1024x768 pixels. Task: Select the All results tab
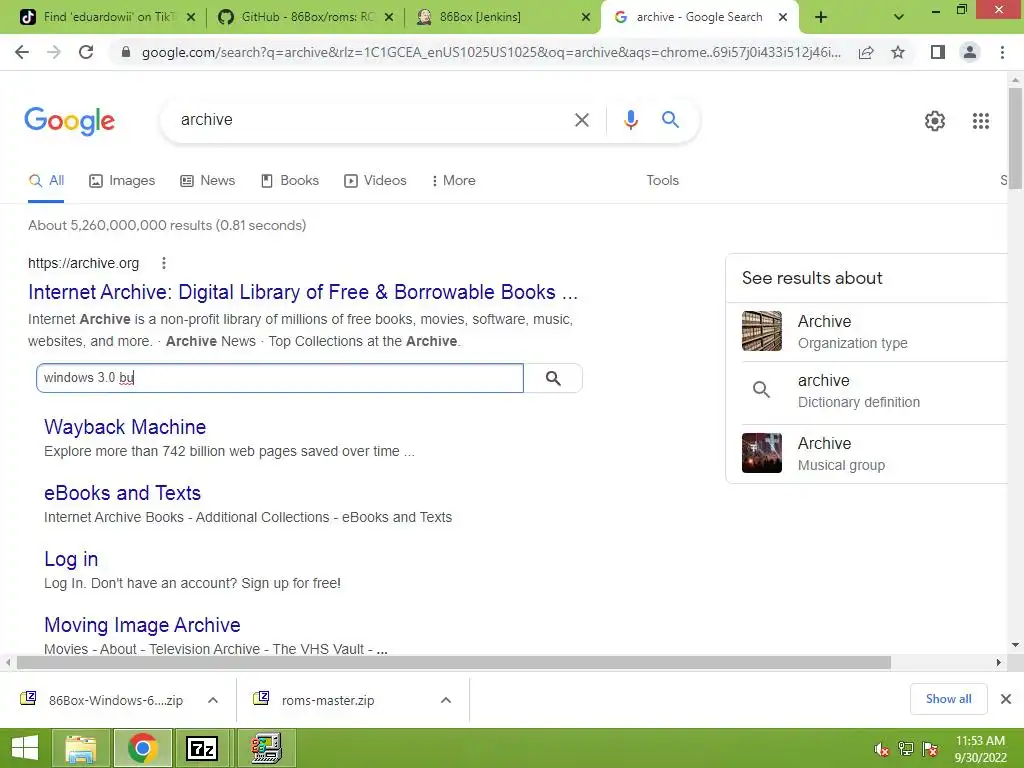point(46,181)
